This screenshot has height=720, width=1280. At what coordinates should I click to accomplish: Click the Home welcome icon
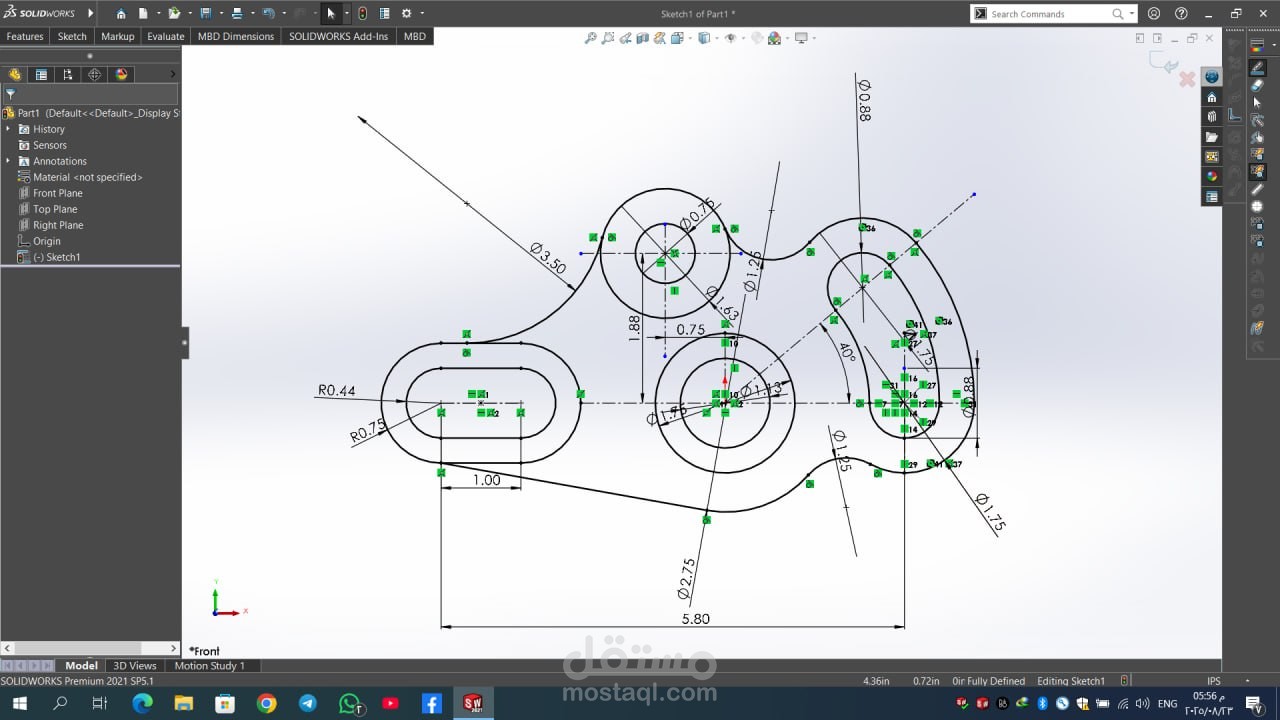tap(121, 14)
